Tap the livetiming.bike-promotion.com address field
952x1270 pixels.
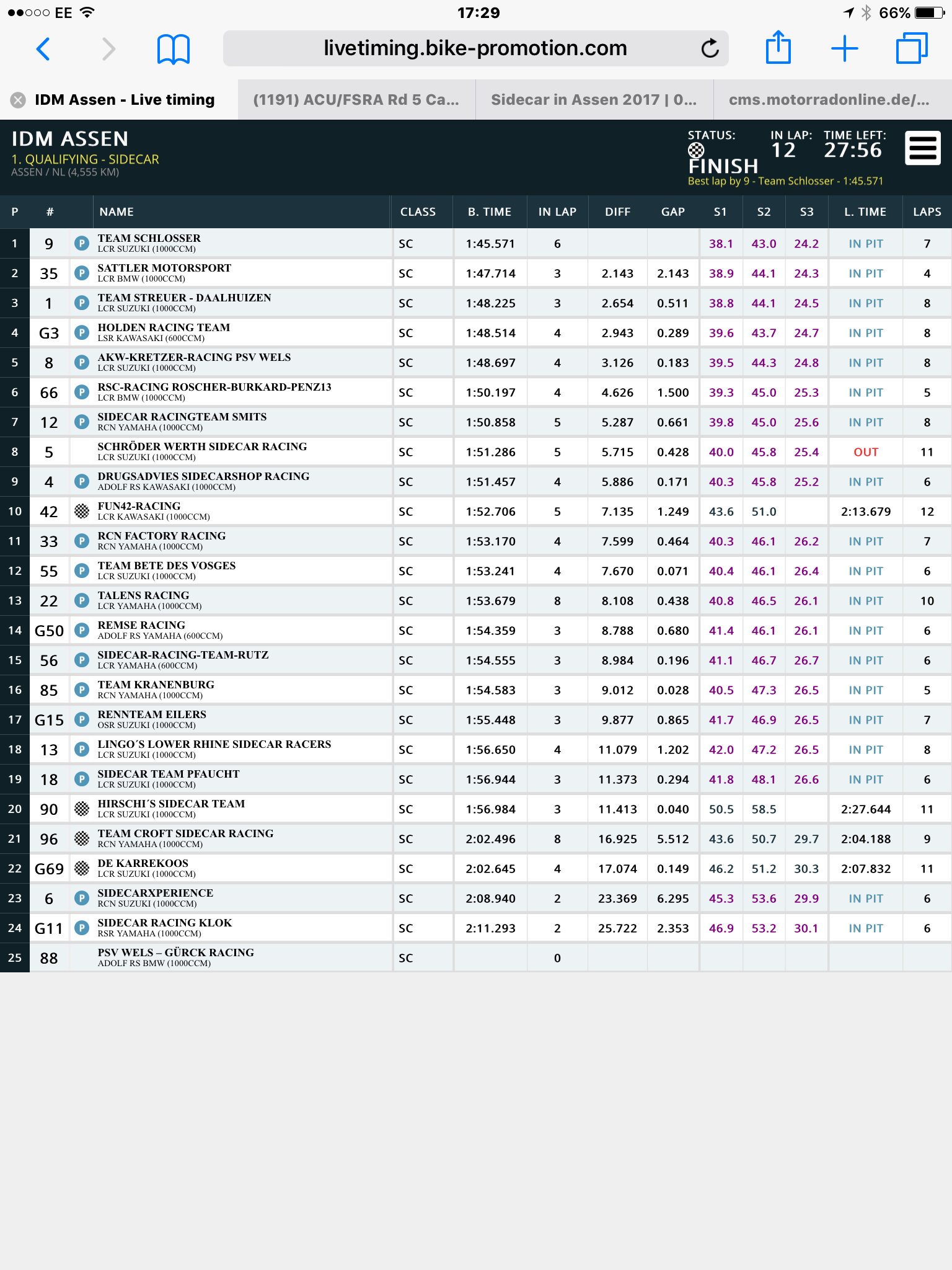[x=475, y=48]
